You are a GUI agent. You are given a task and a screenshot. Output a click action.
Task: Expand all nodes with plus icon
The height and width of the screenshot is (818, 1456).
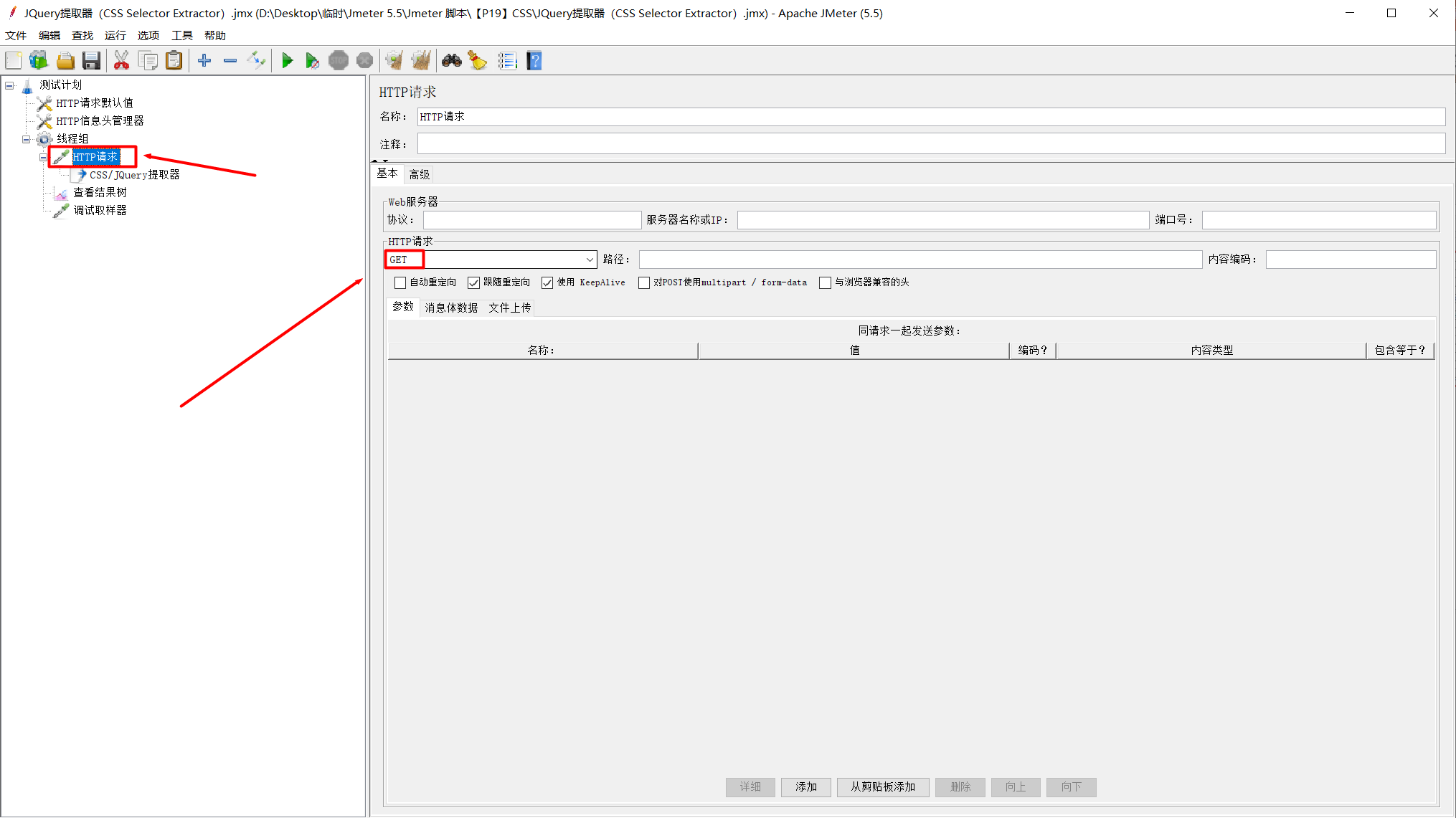point(204,61)
